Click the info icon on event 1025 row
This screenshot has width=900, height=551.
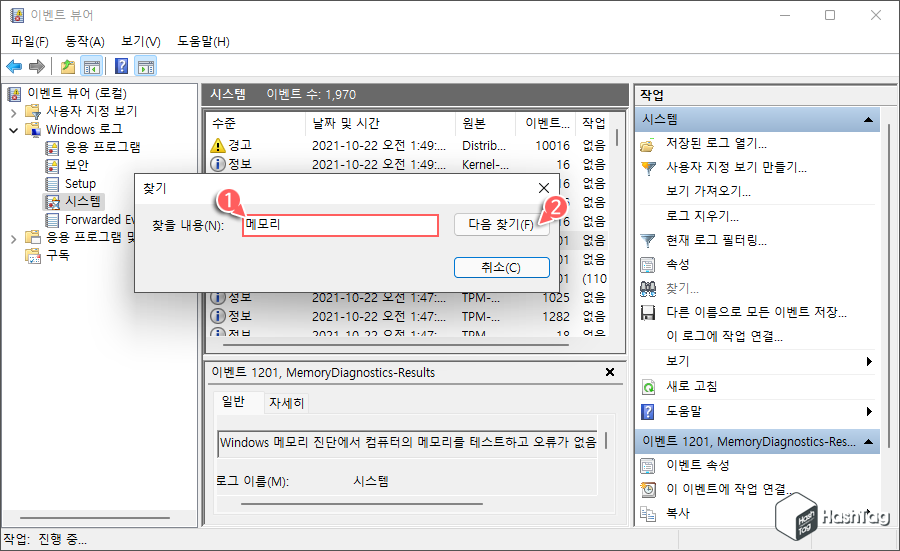[x=218, y=298]
